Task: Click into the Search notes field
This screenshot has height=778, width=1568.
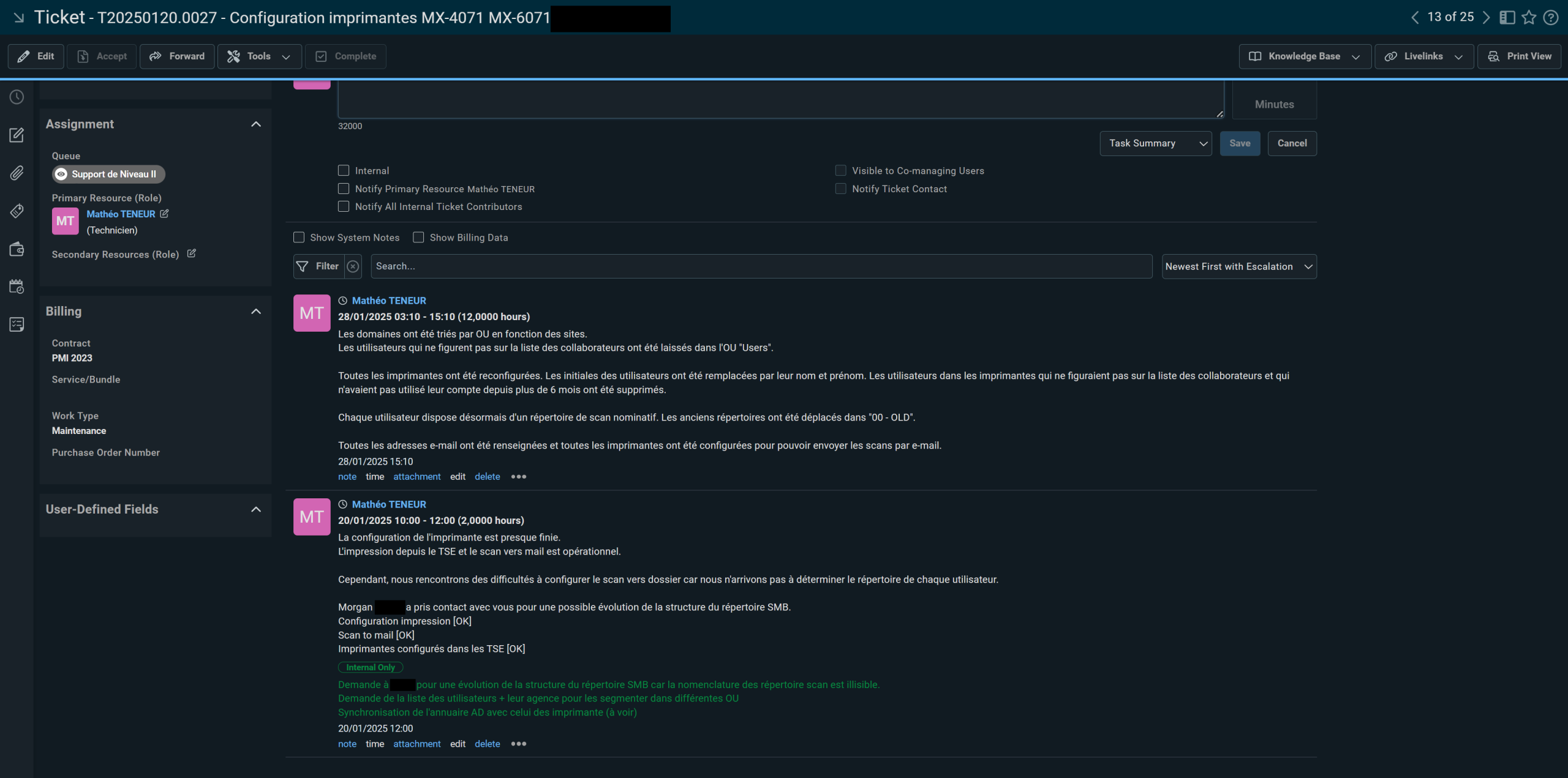Action: pyautogui.click(x=761, y=266)
